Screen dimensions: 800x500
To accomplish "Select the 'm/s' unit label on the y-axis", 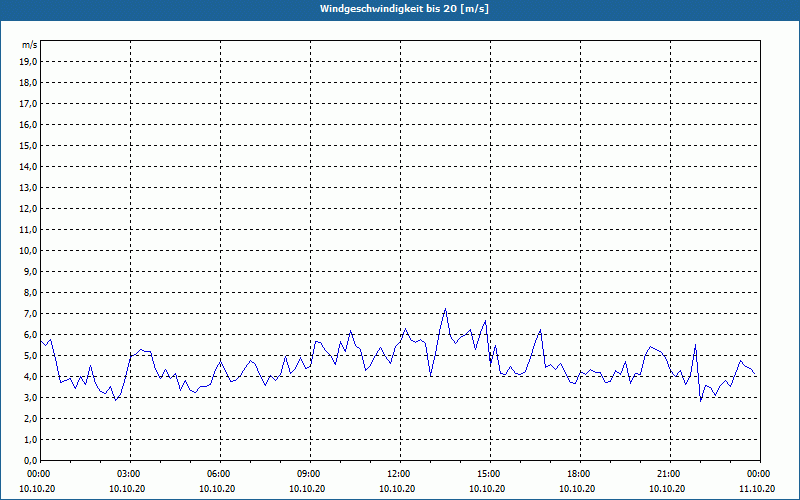I will [30, 45].
